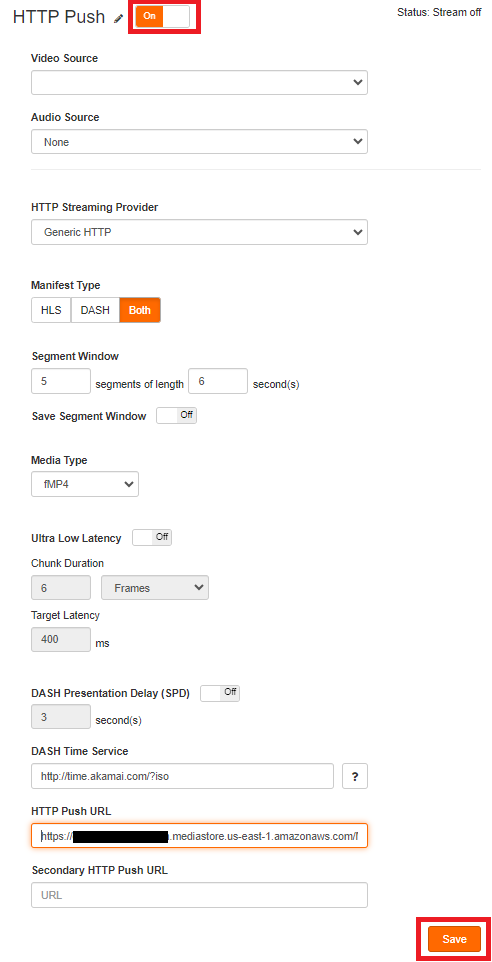The width and height of the screenshot is (492, 962).
Task: Click the DASH Time Service field
Action: pyautogui.click(x=182, y=776)
